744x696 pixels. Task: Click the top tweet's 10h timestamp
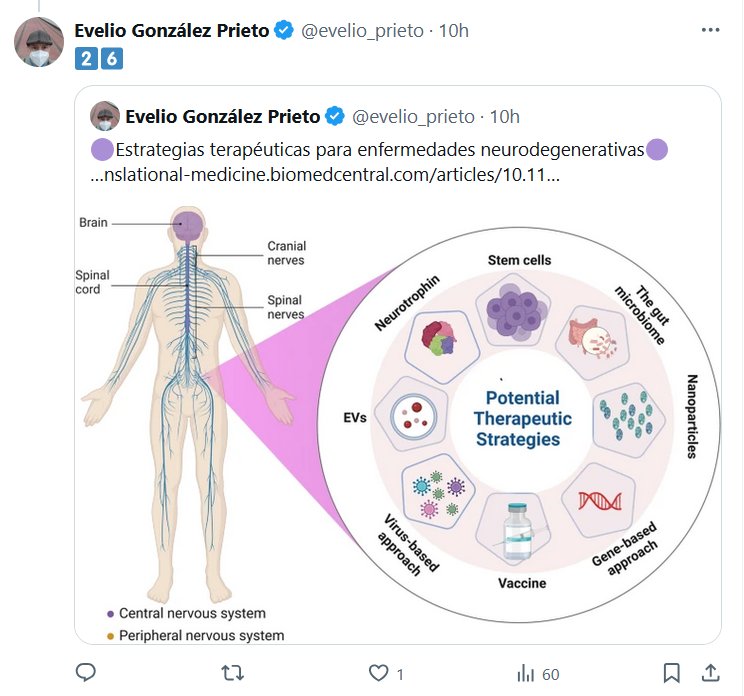(453, 31)
